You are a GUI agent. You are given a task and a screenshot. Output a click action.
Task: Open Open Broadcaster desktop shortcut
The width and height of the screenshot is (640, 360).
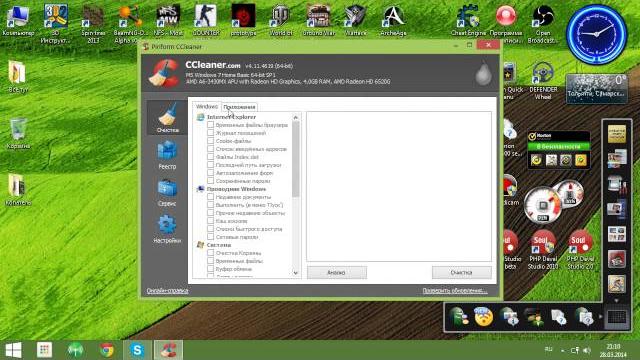click(543, 24)
